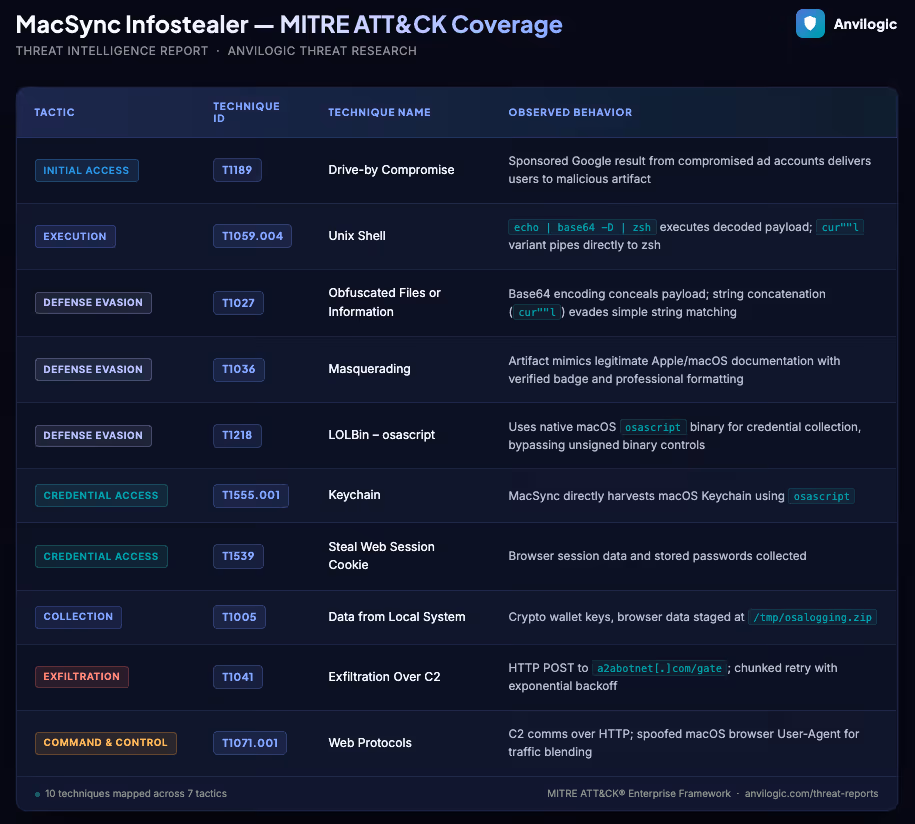Select the DEFENSE EVASION badge in T1027 row

[x=93, y=303]
